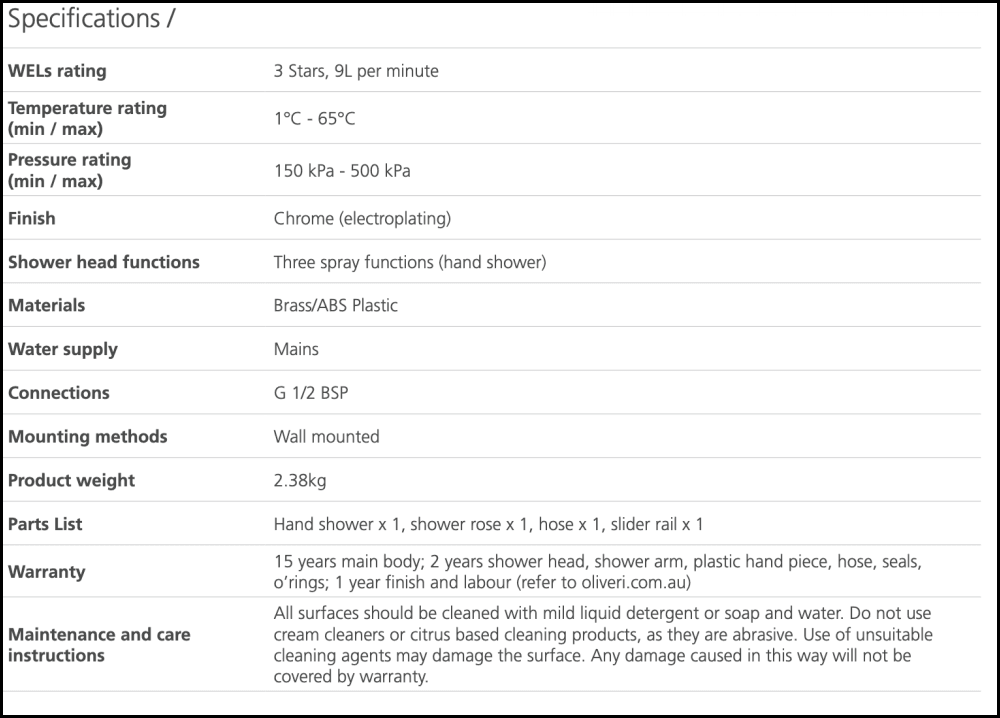Click the Brass/ABS Plastic materials value

click(335, 306)
